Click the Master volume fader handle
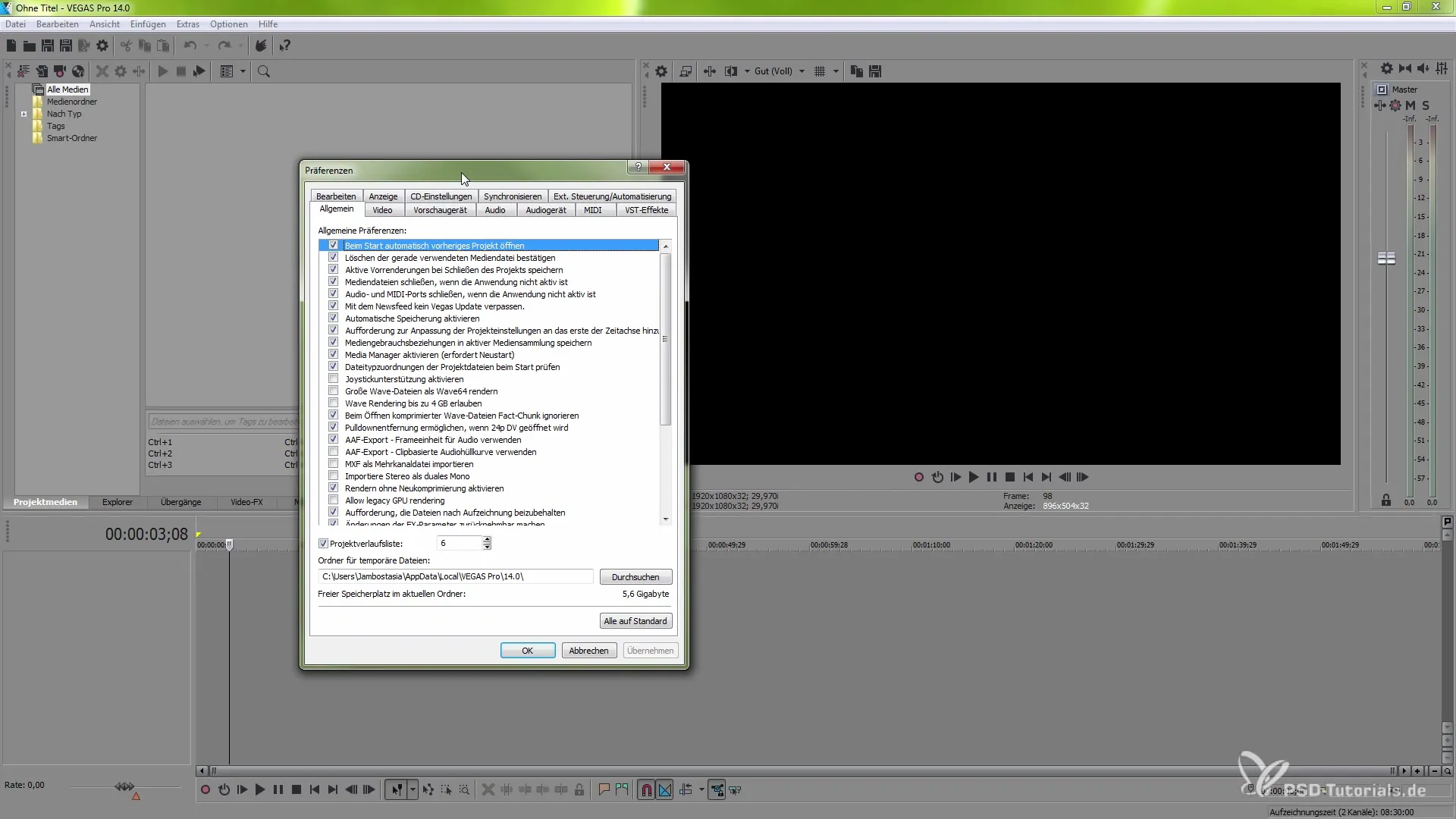 pyautogui.click(x=1386, y=259)
